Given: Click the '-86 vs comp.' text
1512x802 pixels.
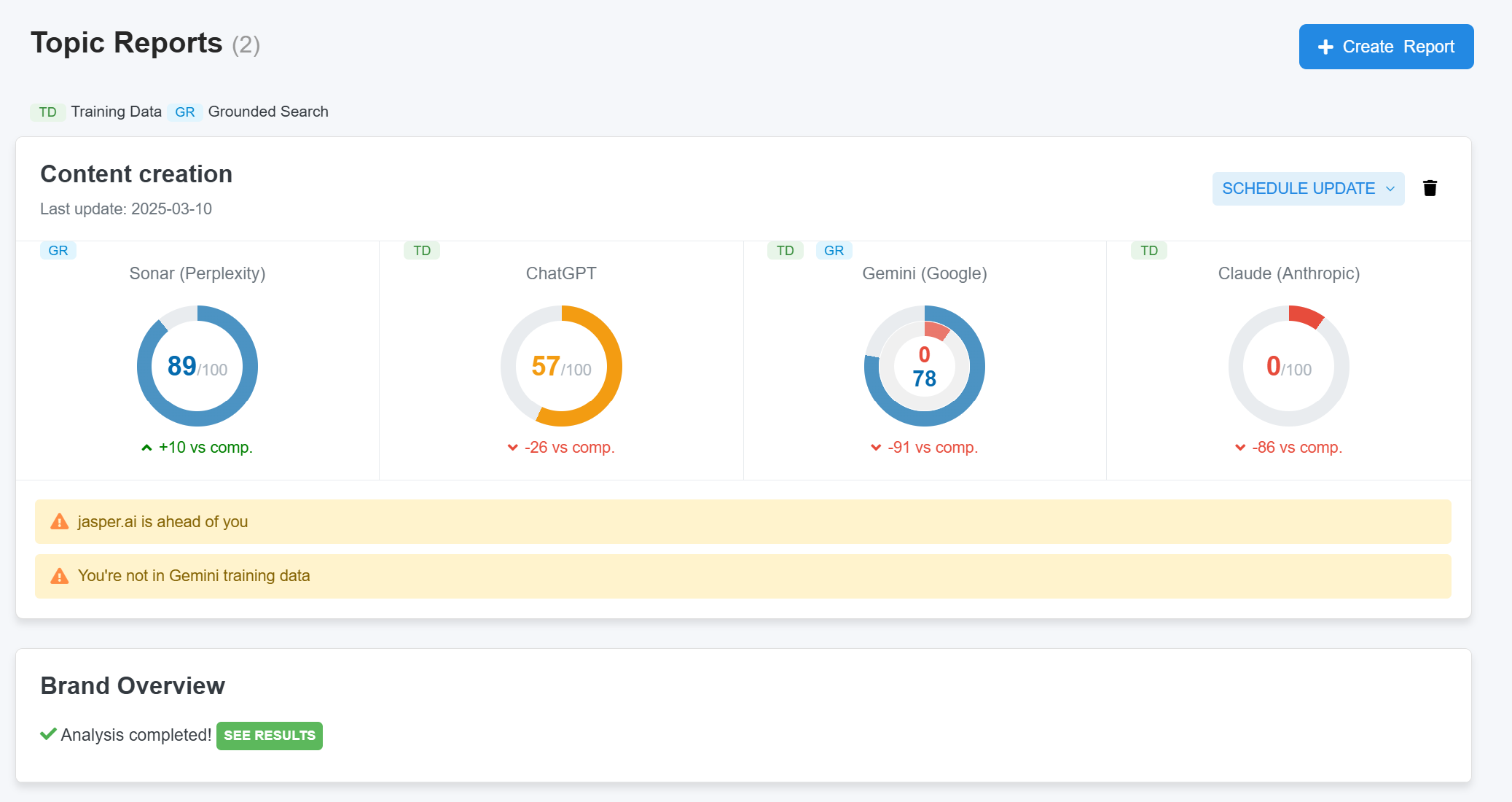Looking at the screenshot, I should point(1297,448).
